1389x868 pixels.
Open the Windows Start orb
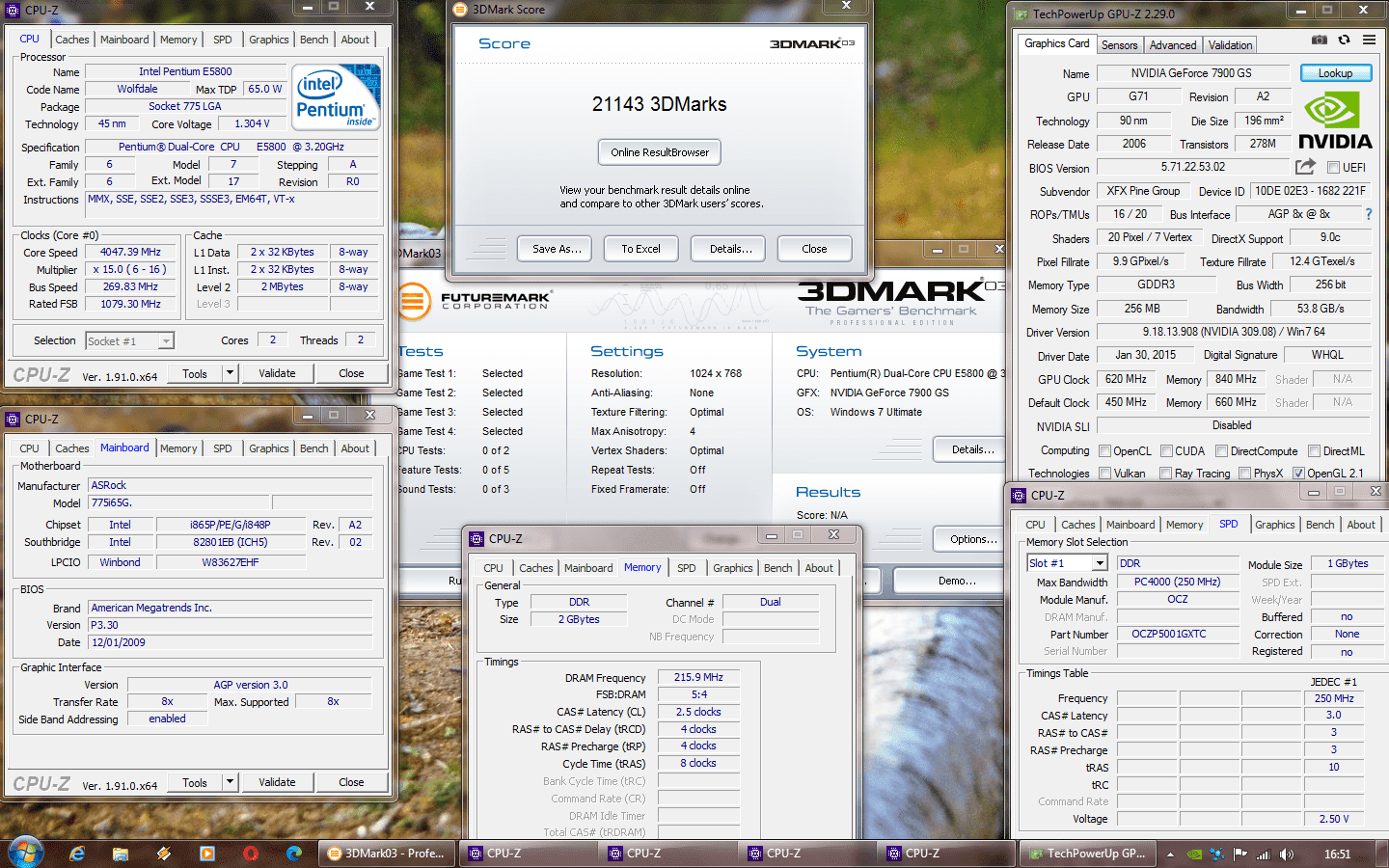(x=26, y=853)
